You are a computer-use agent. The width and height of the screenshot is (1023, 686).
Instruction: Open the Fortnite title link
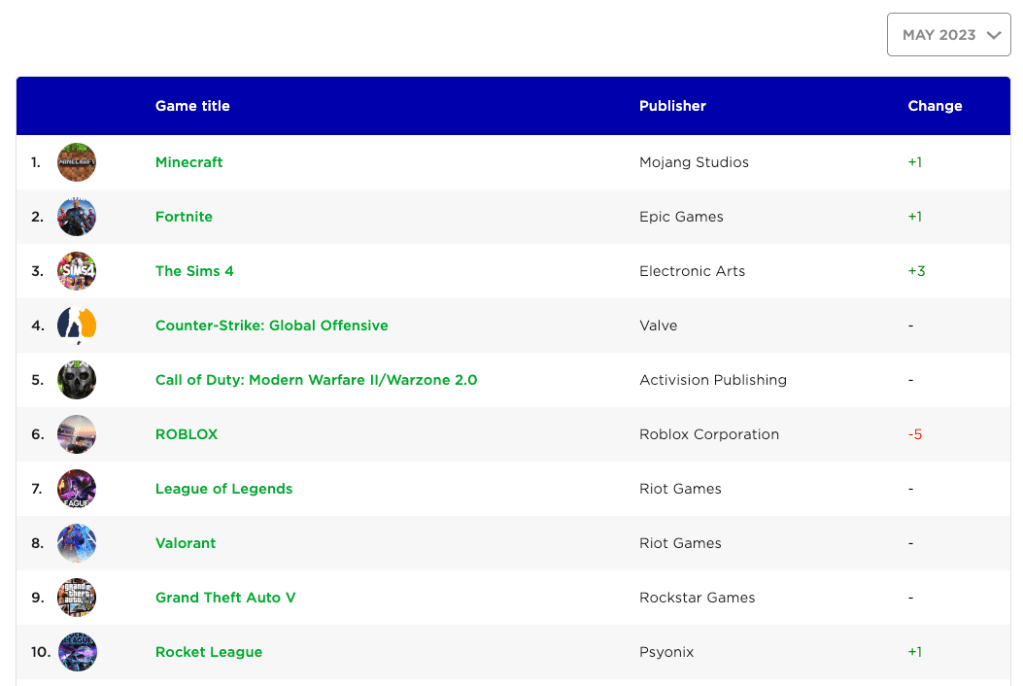coord(184,217)
